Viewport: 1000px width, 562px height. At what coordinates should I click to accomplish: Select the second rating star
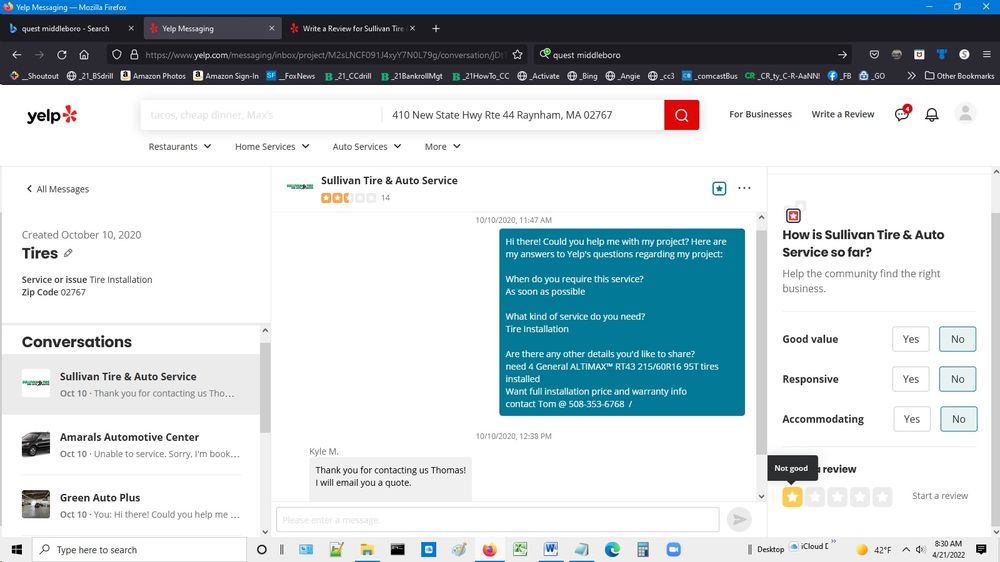(x=815, y=496)
